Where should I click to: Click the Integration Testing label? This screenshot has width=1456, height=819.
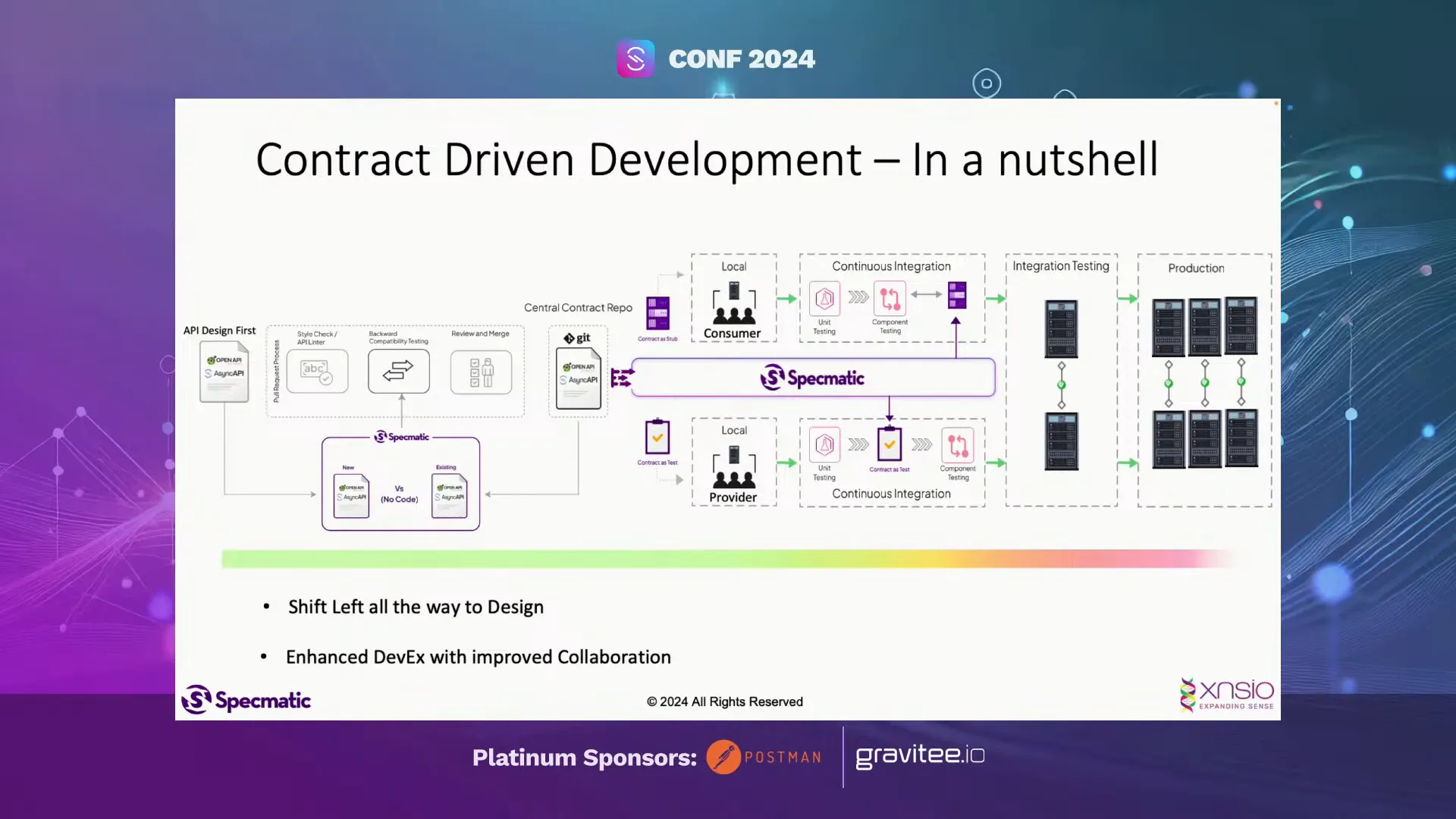pos(1060,266)
